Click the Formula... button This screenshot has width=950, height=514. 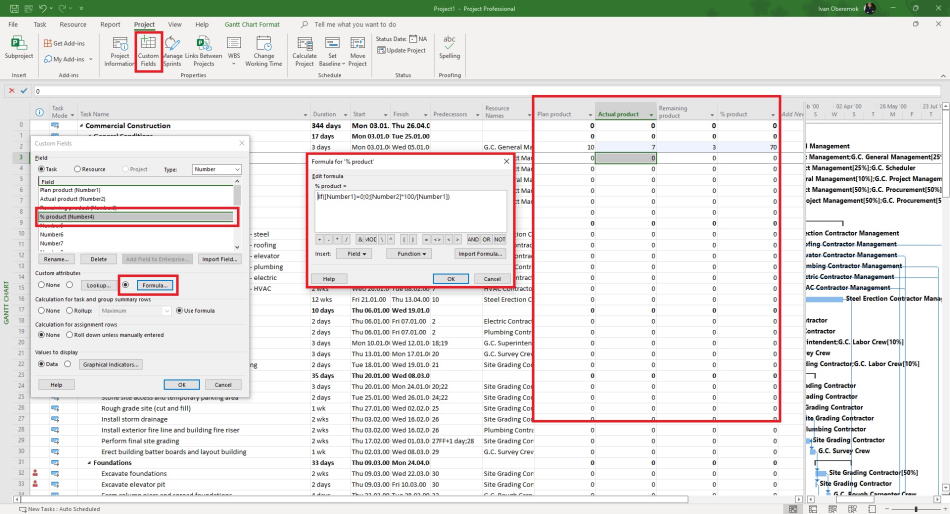pos(154,285)
